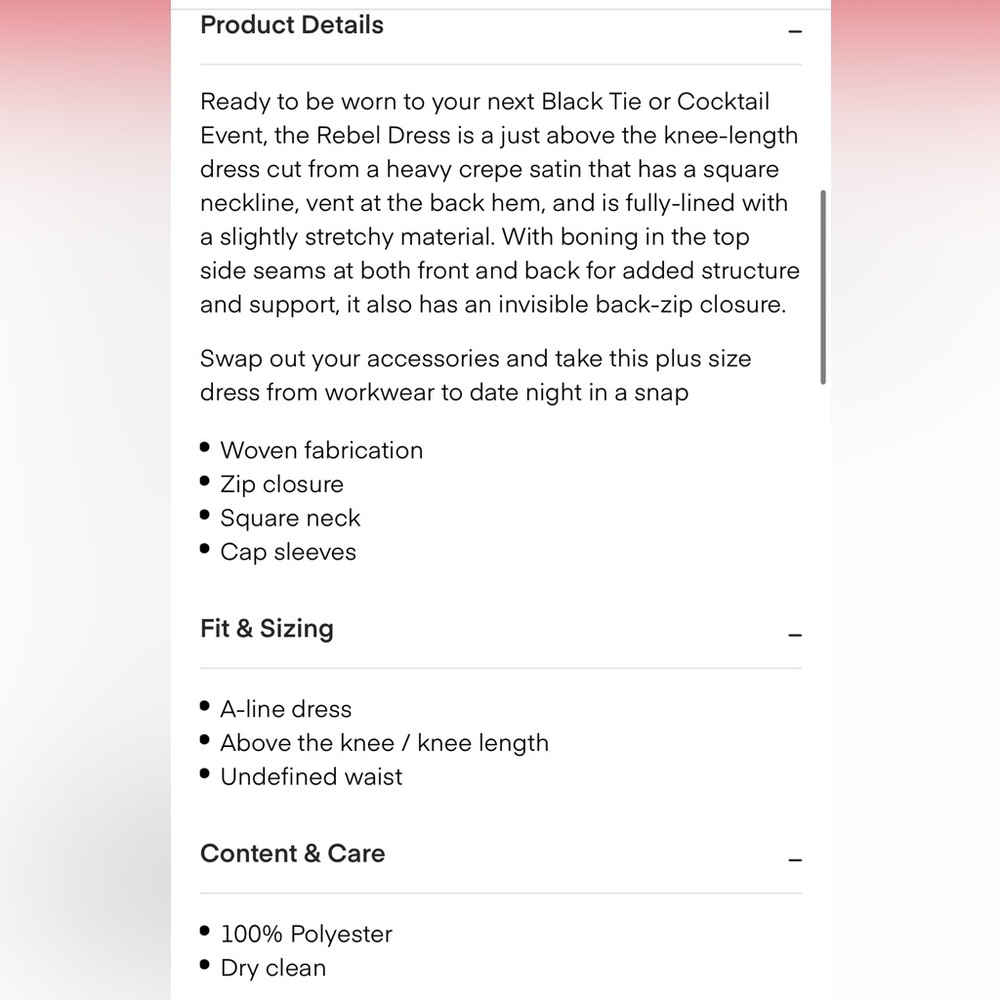This screenshot has height=1000, width=1000.
Task: Click the bullet dot beside Woven fabrication
Action: 205,449
